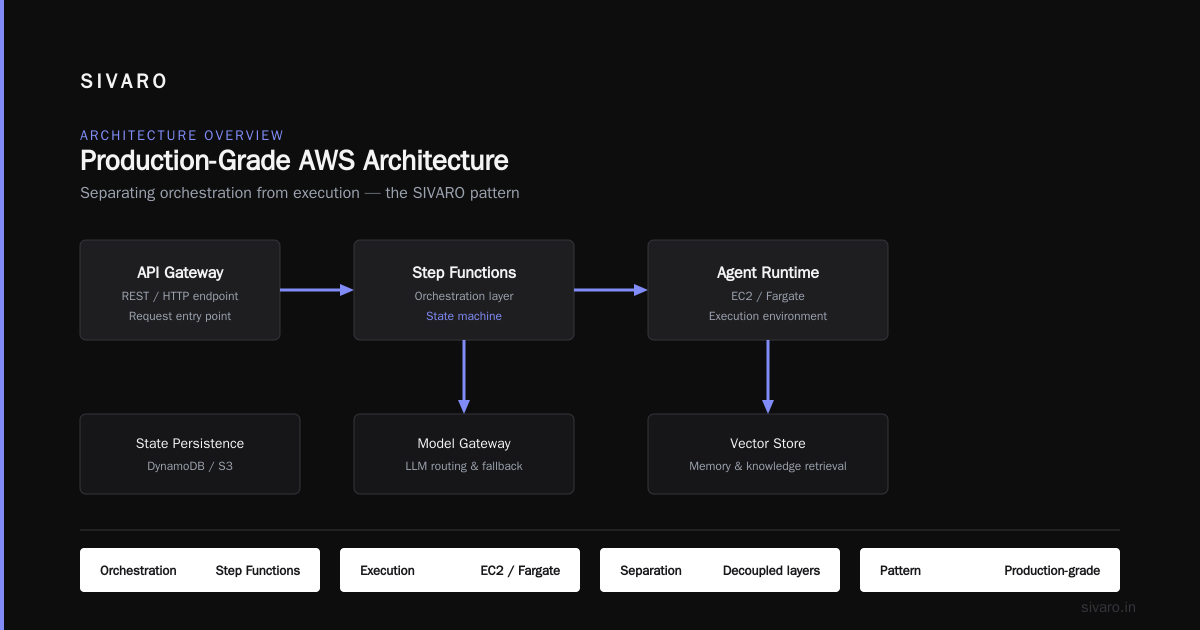Select the Step Functions box
Screen dimensions: 1200x630
pyautogui.click(x=464, y=290)
